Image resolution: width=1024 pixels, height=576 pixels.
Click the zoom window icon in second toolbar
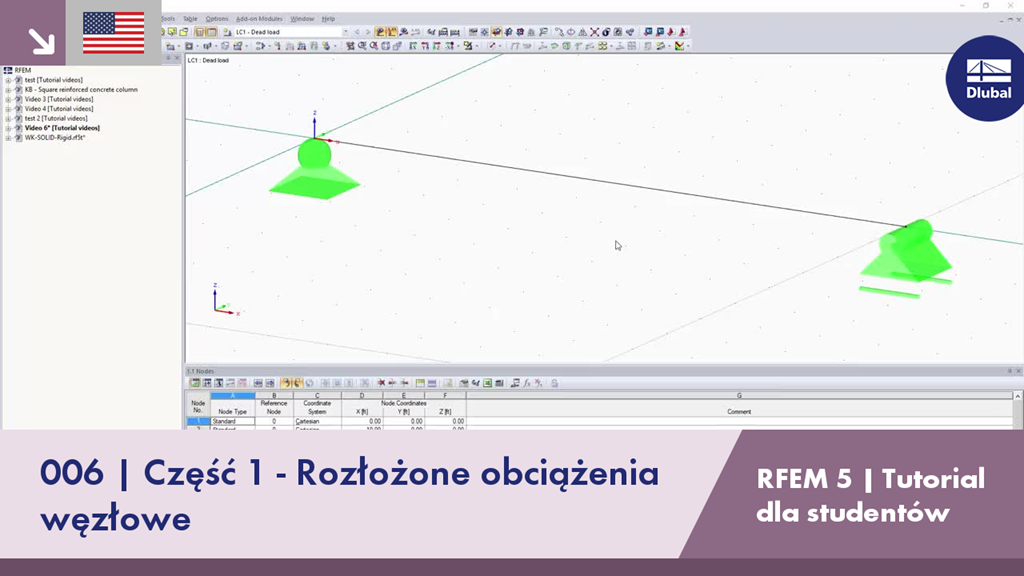(x=362, y=46)
